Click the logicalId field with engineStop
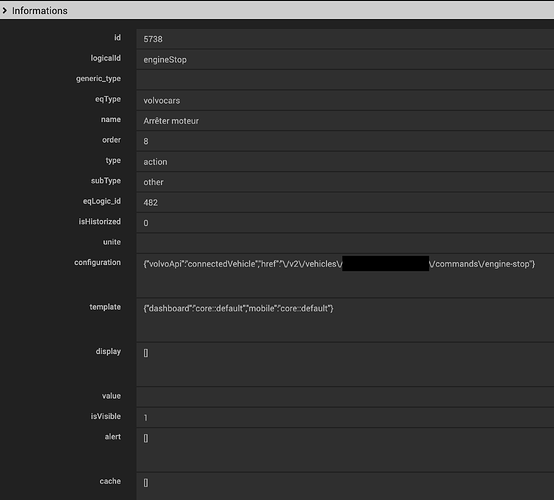This screenshot has height=500, width=554. (x=345, y=59)
